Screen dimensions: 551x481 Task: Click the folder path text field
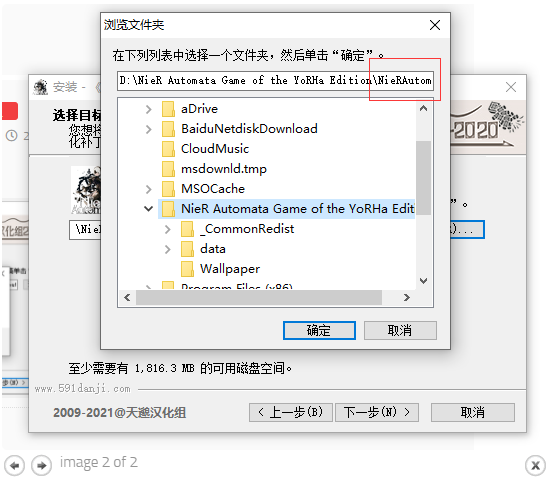[x=275, y=81]
